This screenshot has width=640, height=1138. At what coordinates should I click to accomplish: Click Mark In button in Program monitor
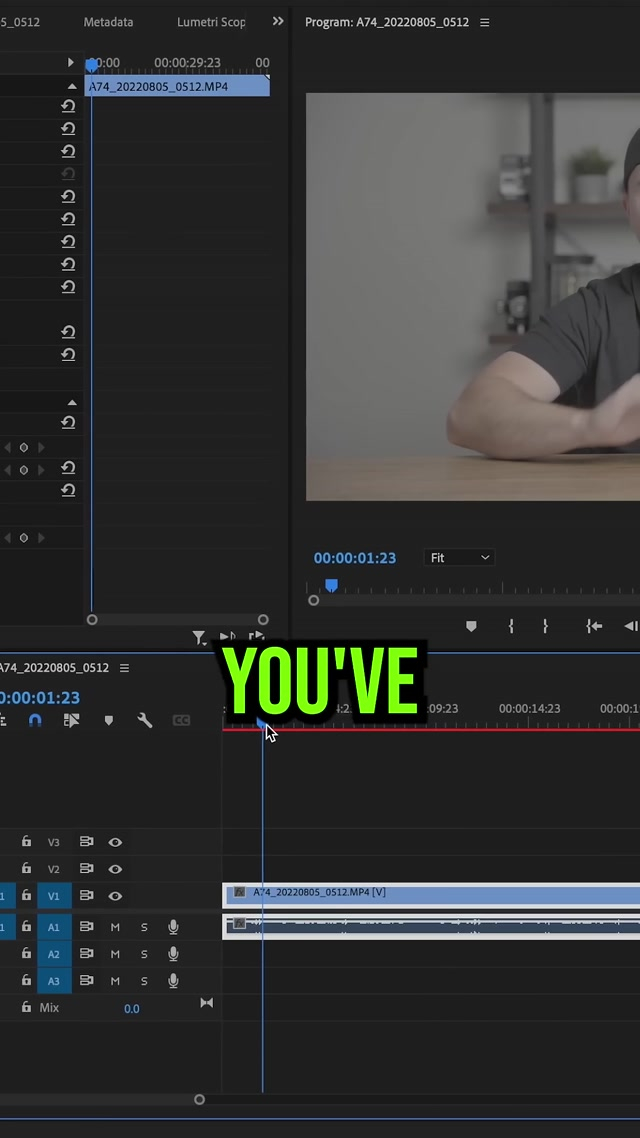pos(511,626)
